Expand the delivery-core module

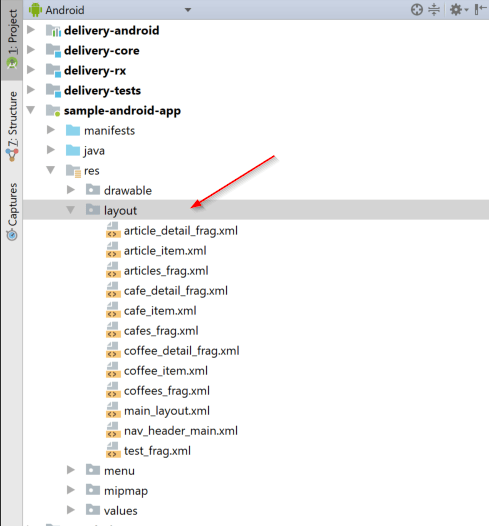coord(31,50)
